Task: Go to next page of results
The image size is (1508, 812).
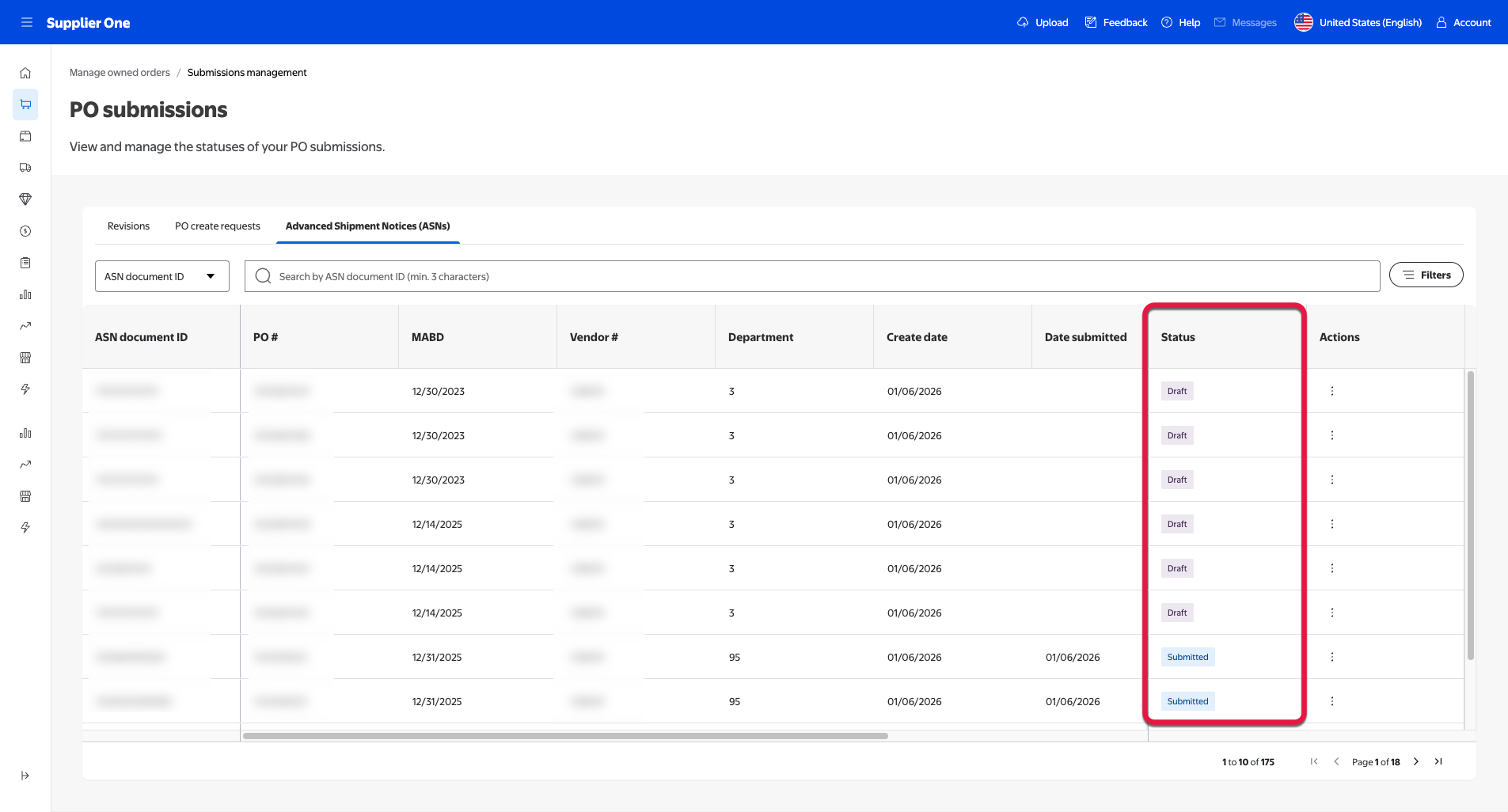Action: point(1416,761)
